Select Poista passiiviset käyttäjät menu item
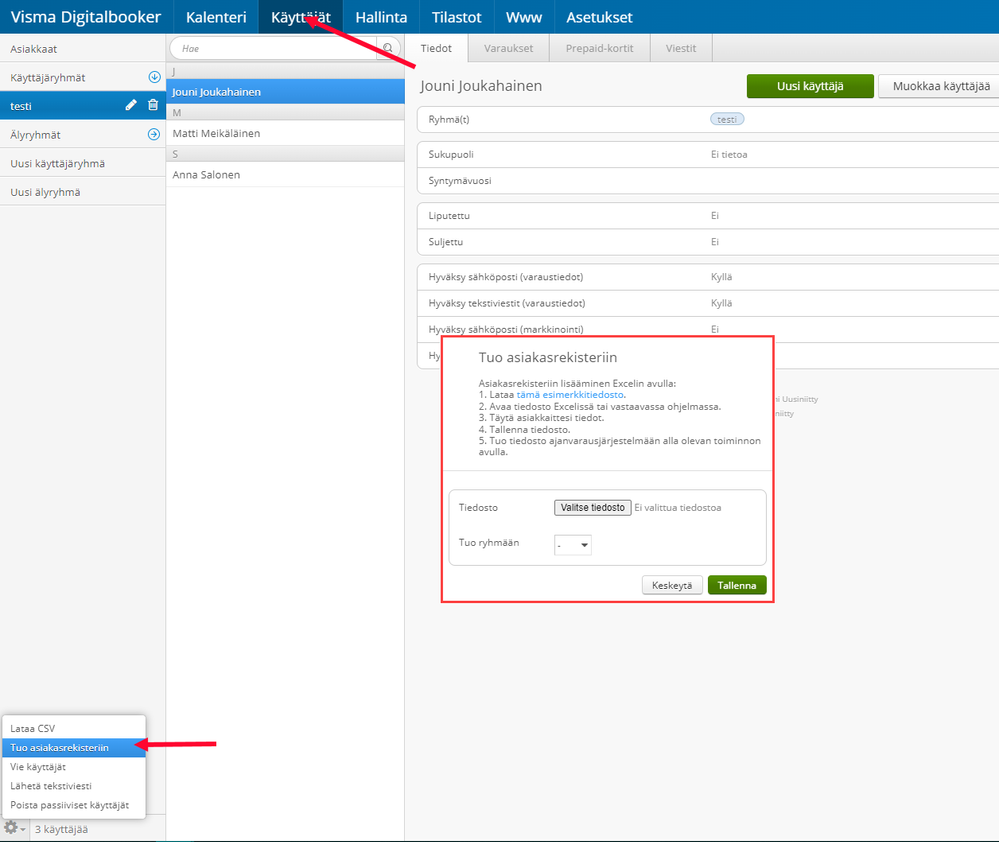Screen dimensions: 999x842 [x=74, y=805]
